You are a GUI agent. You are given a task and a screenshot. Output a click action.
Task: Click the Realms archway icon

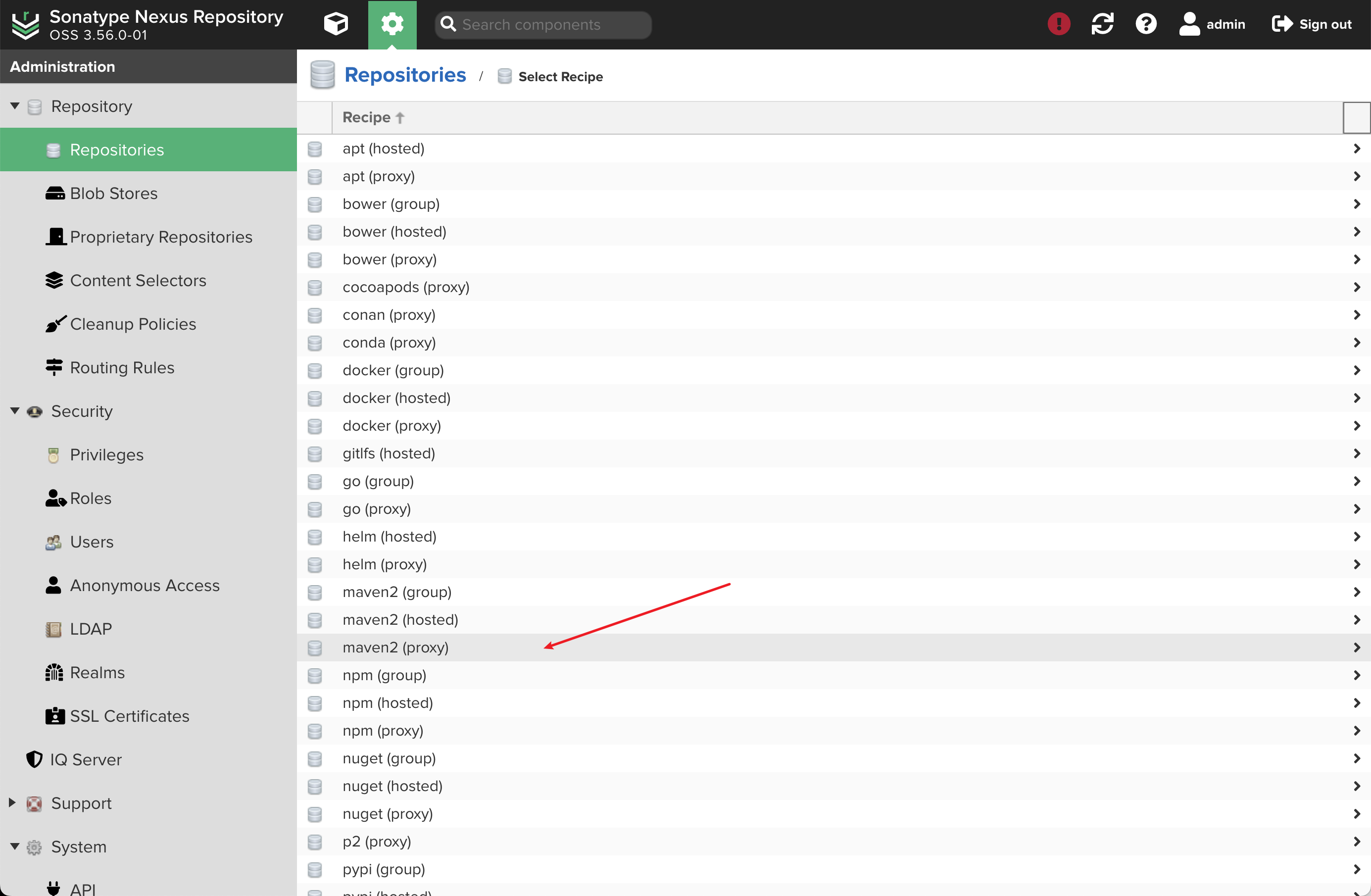[54, 672]
